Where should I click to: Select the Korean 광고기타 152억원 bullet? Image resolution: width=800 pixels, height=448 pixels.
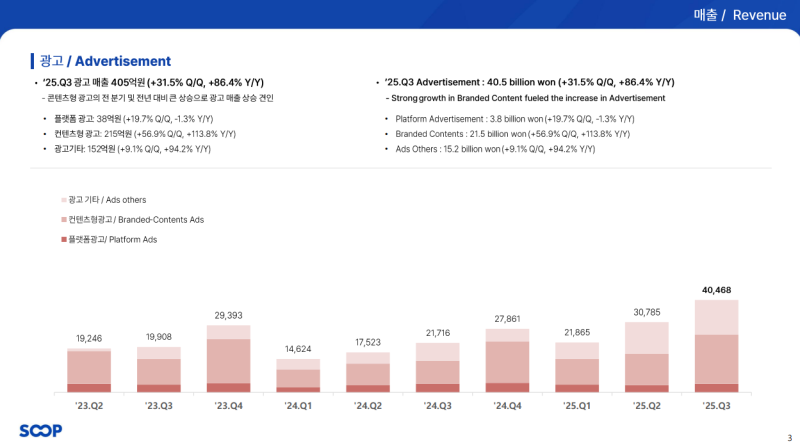click(132, 148)
